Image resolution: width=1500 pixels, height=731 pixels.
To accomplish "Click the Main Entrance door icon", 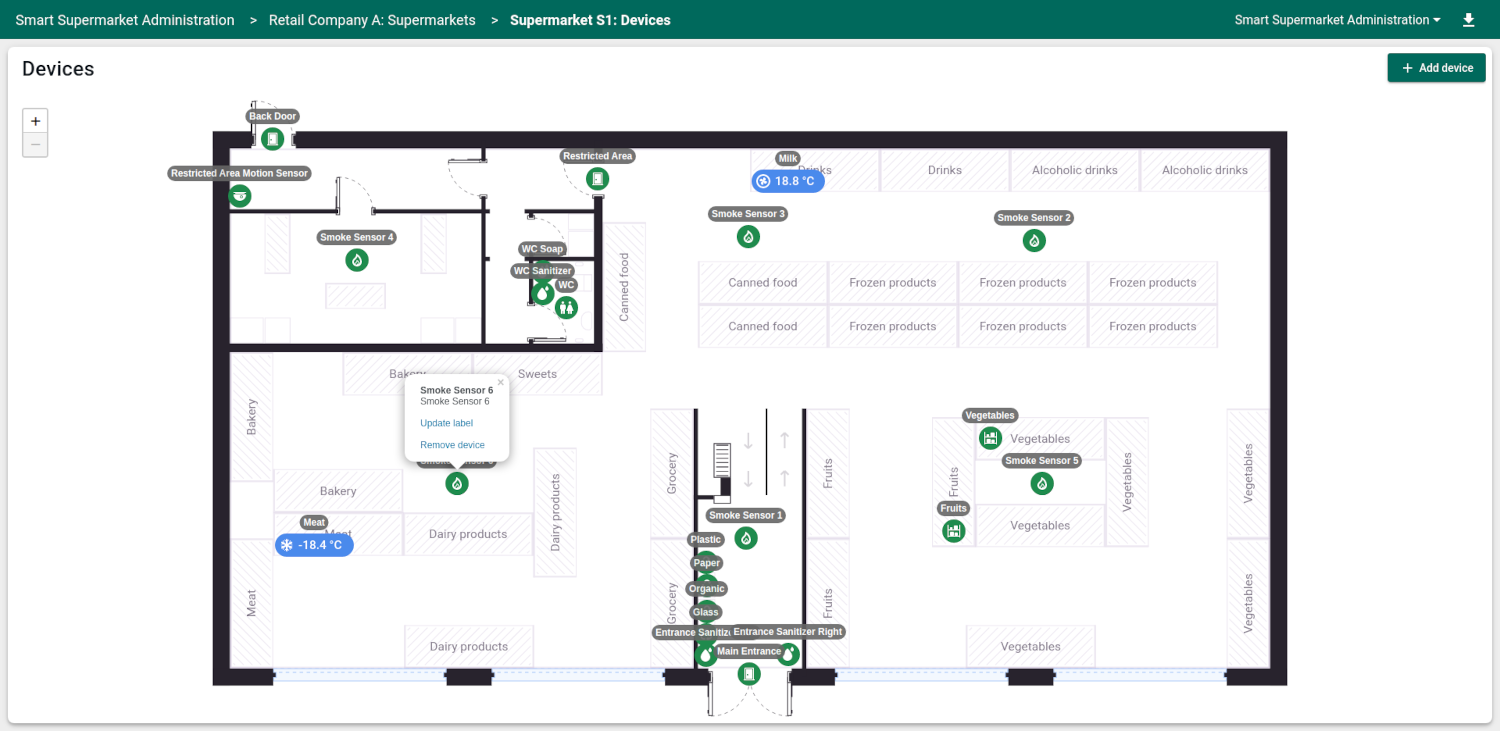I will pyautogui.click(x=749, y=674).
